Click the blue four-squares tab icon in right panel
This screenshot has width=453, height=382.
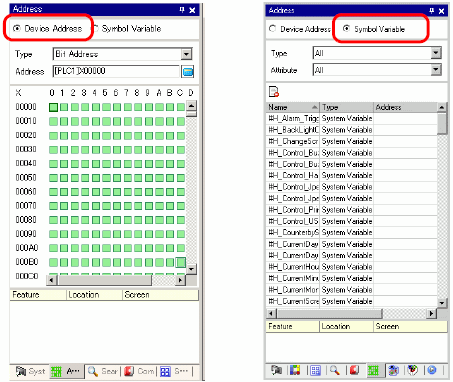click(315, 370)
